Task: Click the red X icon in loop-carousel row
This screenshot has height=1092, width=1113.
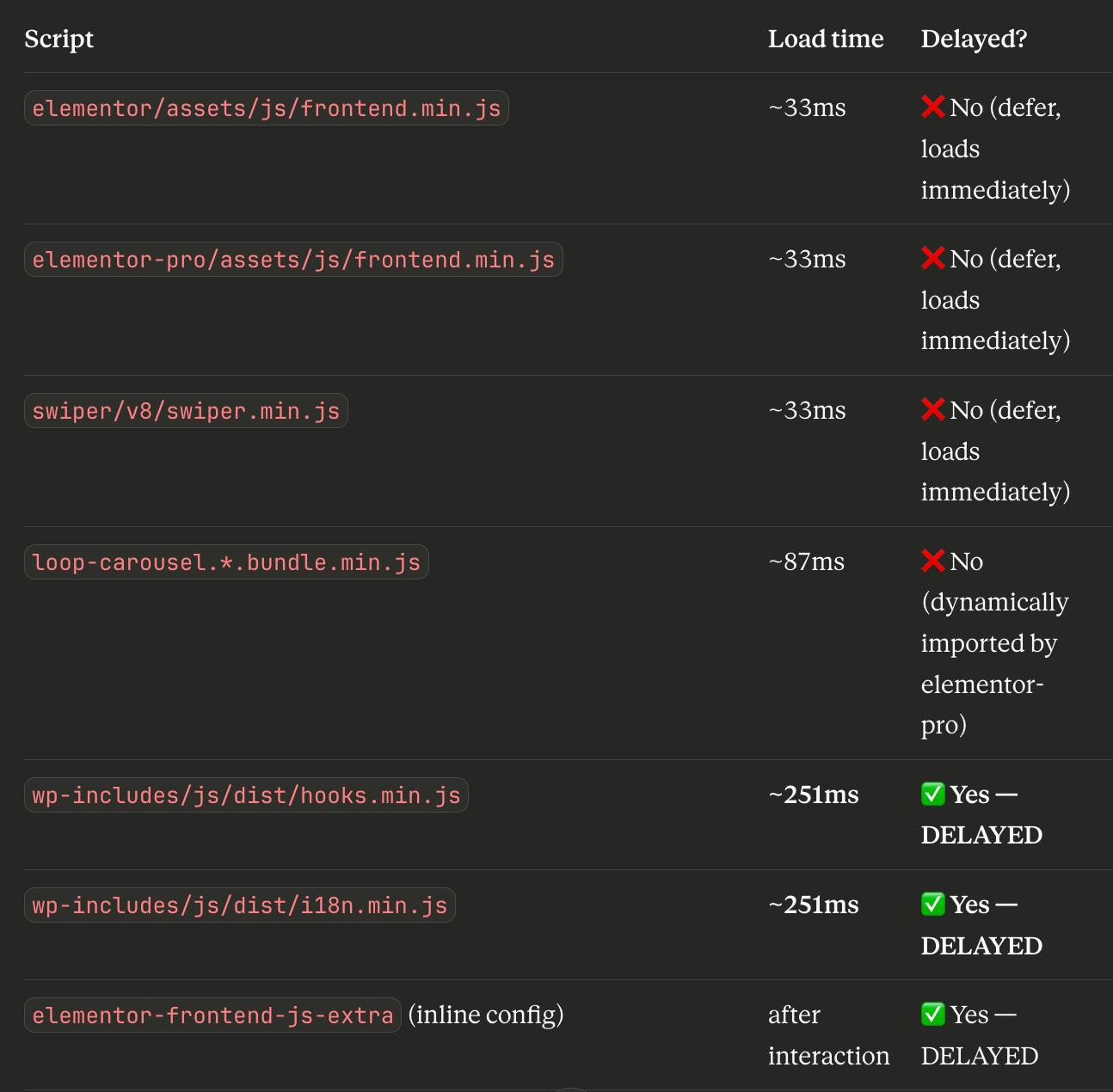Action: [x=933, y=561]
